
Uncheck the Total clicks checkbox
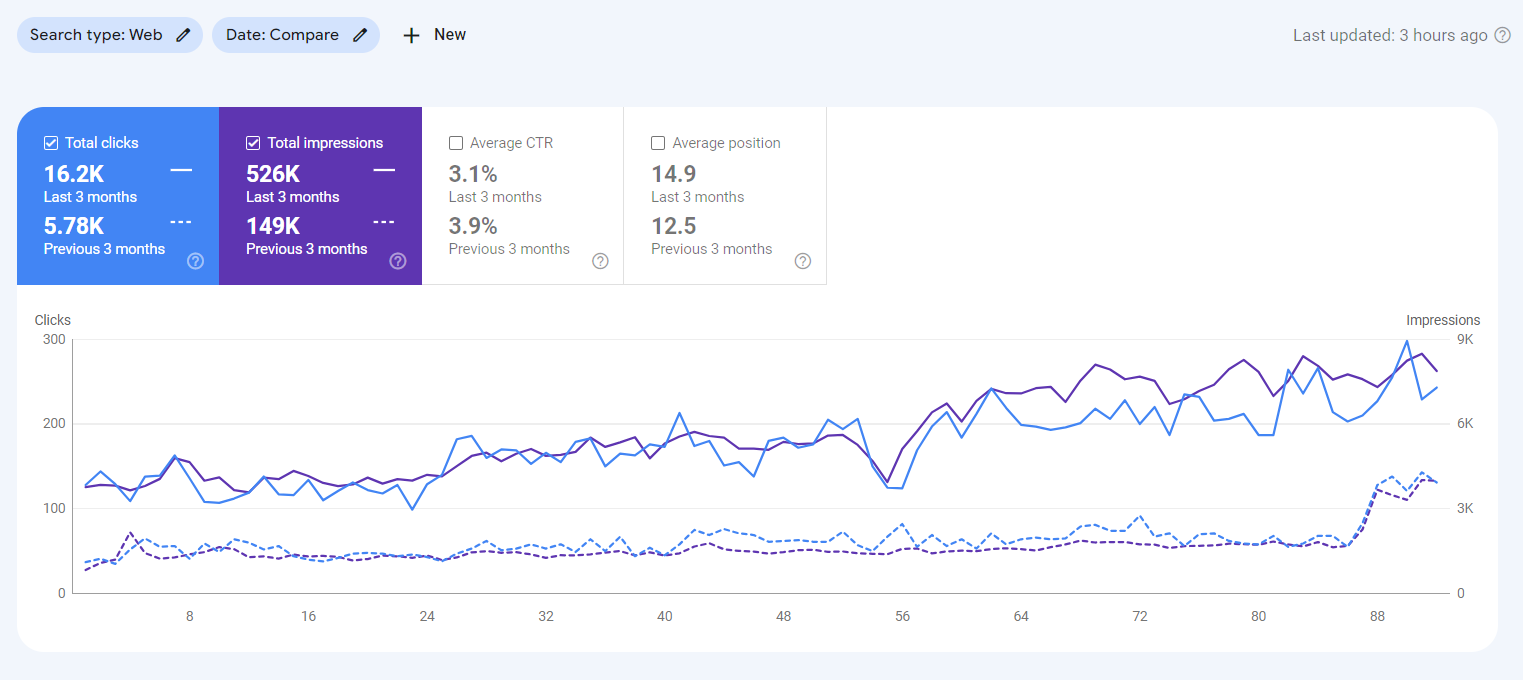[51, 143]
